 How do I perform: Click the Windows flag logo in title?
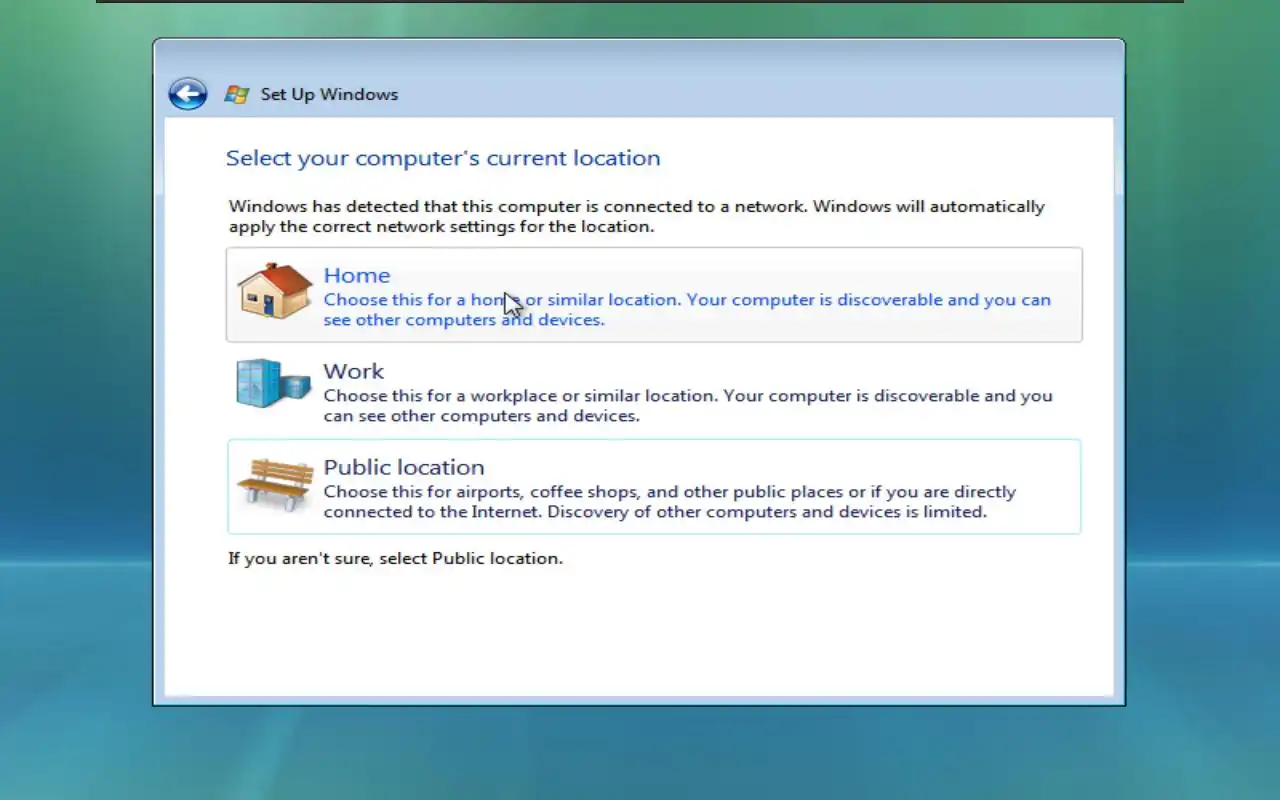click(x=236, y=94)
